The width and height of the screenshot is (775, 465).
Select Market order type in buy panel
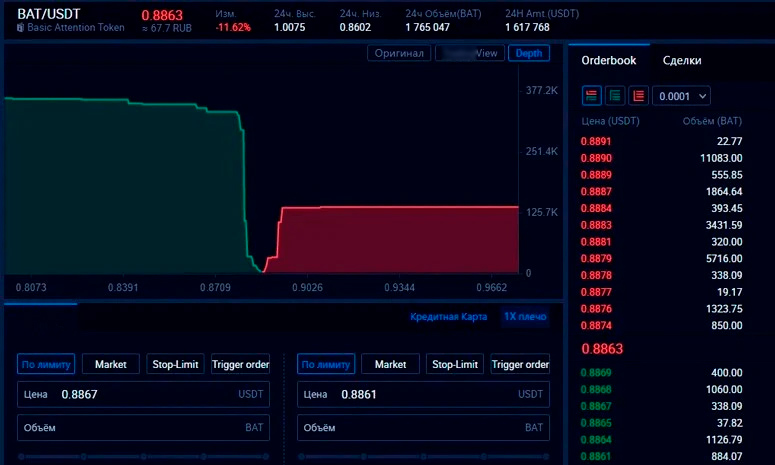coord(110,364)
